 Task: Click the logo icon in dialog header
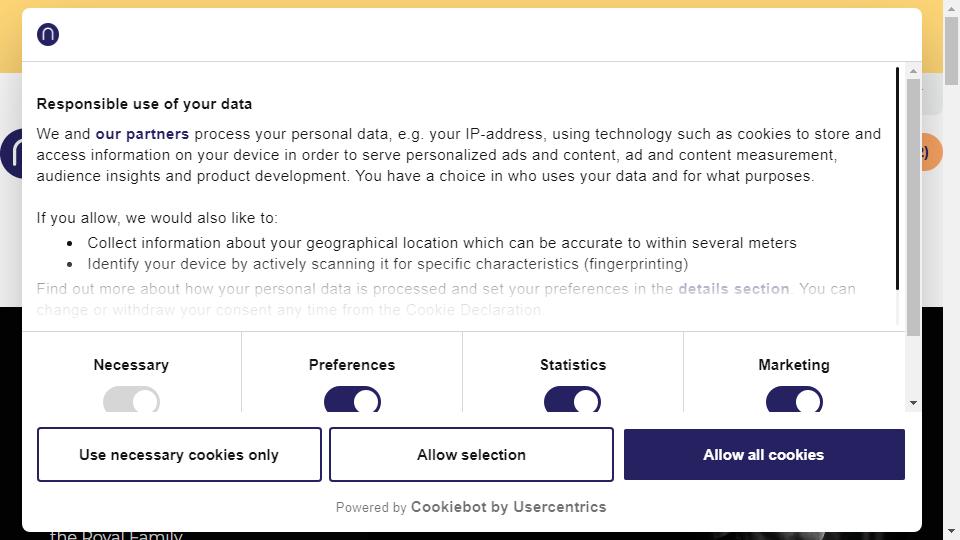point(48,34)
